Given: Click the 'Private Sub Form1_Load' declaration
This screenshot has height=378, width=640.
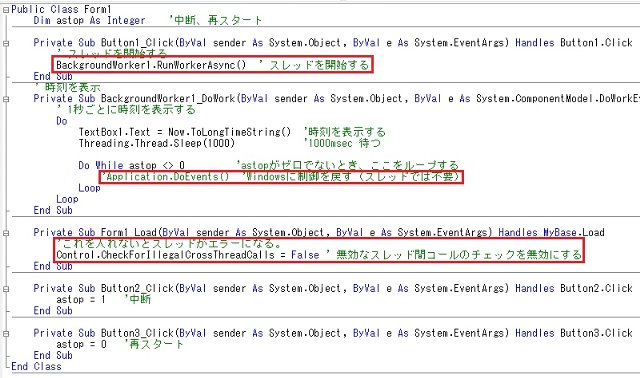Looking at the screenshot, I should pyautogui.click(x=95, y=232).
